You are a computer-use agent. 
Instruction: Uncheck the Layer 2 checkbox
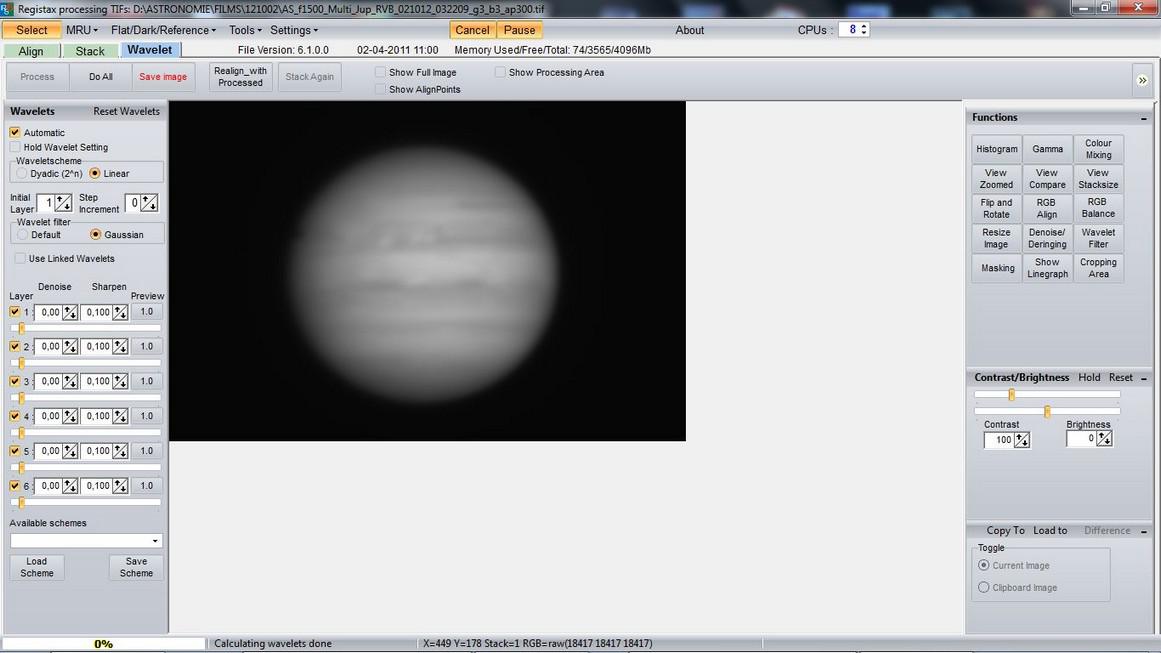click(15, 346)
